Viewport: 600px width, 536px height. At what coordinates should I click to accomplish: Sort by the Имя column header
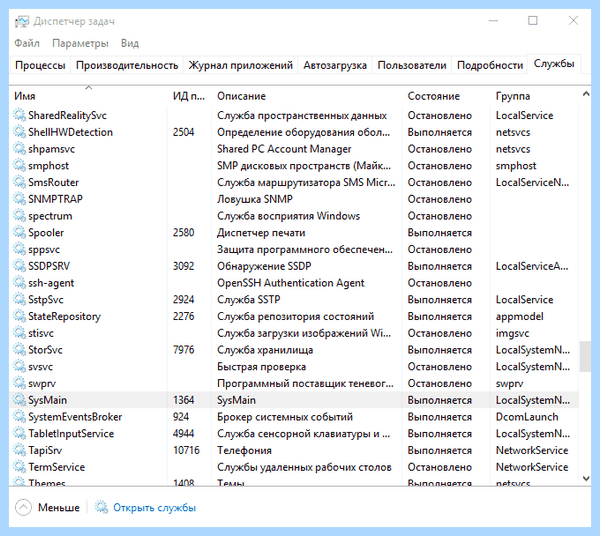coord(89,96)
